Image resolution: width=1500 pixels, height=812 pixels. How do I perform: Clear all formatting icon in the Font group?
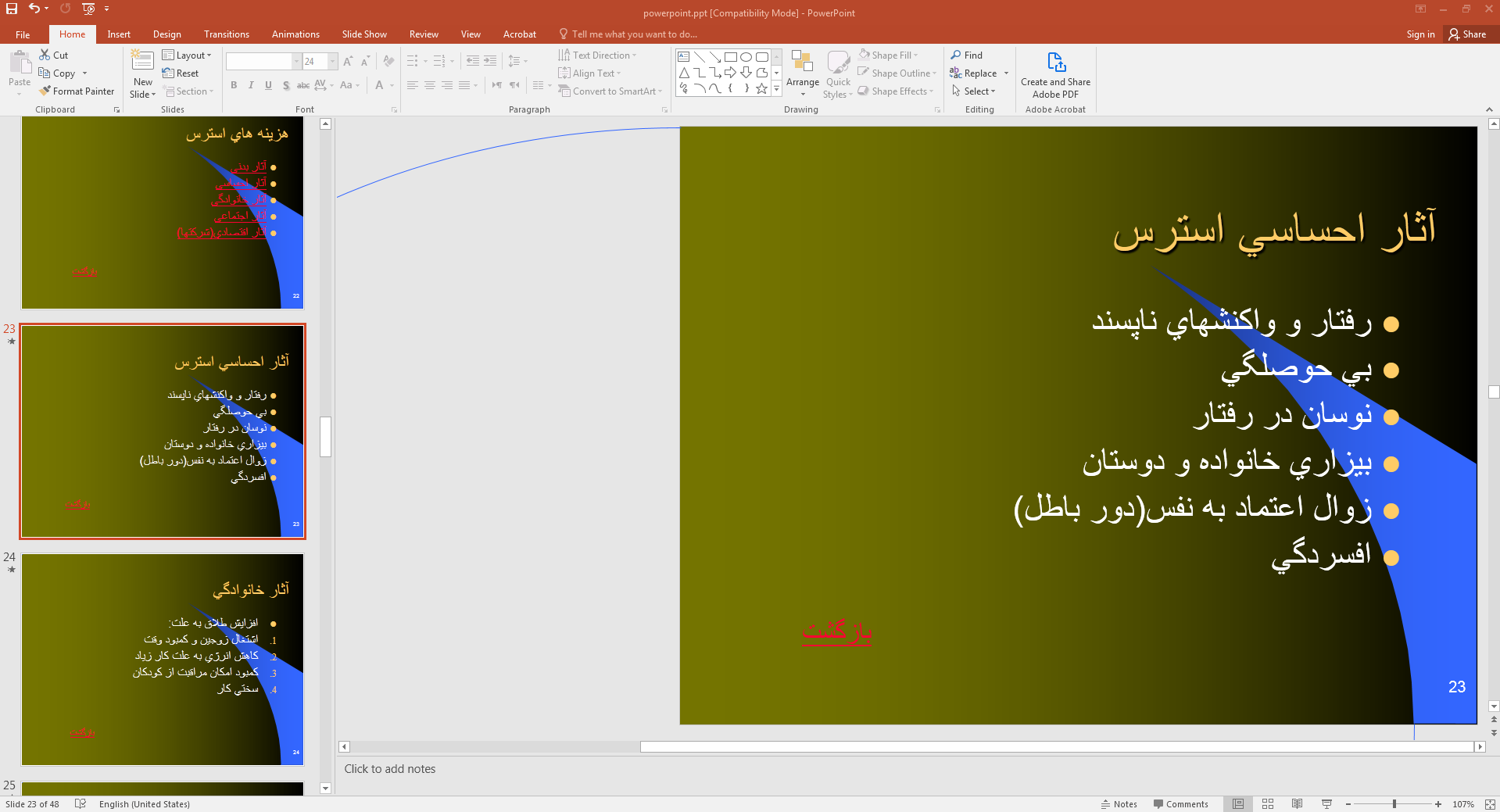click(x=388, y=61)
